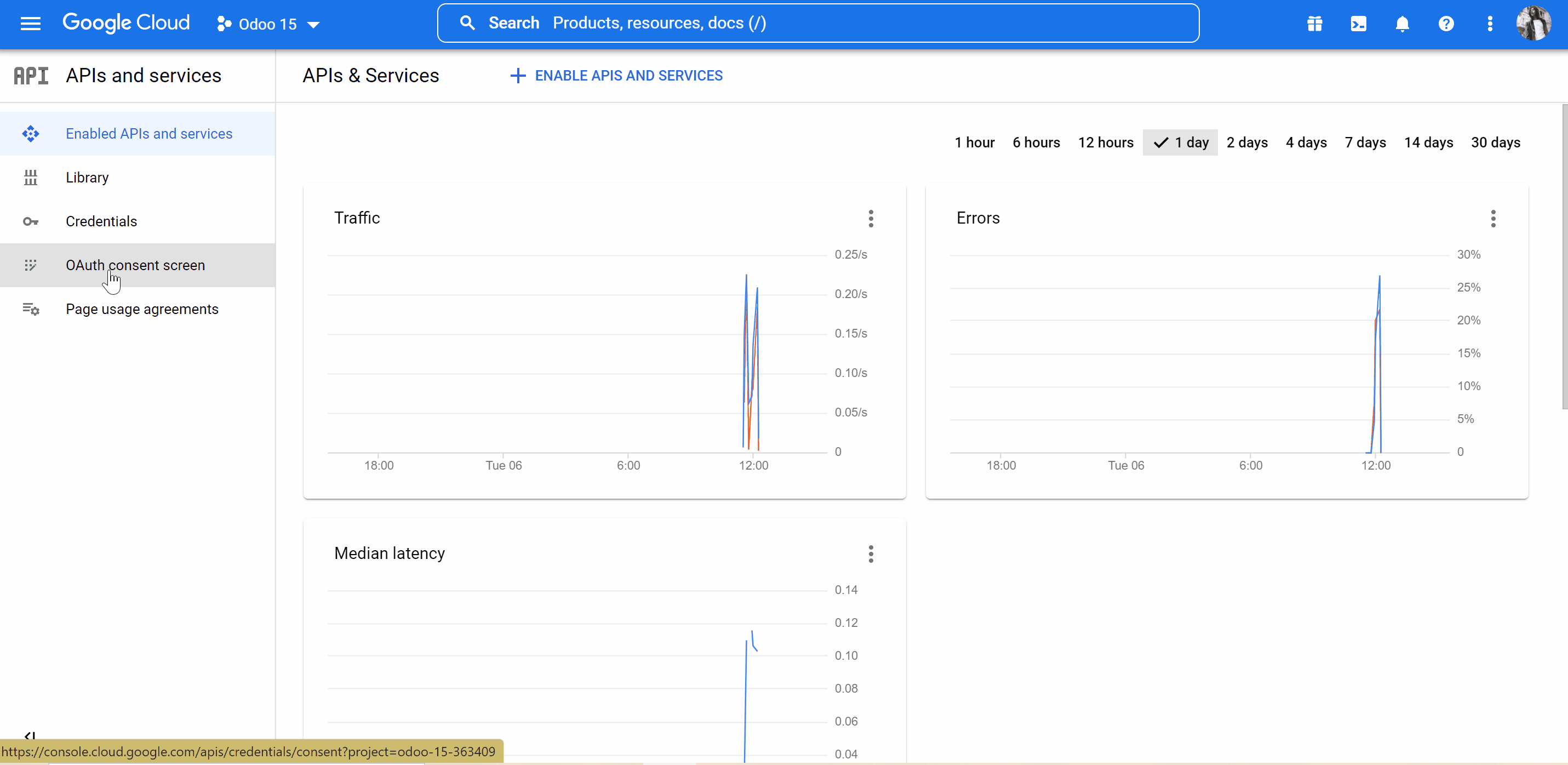Viewport: 1568px width, 765px height.
Task: Click the APIs and services sidebar title
Action: point(144,76)
